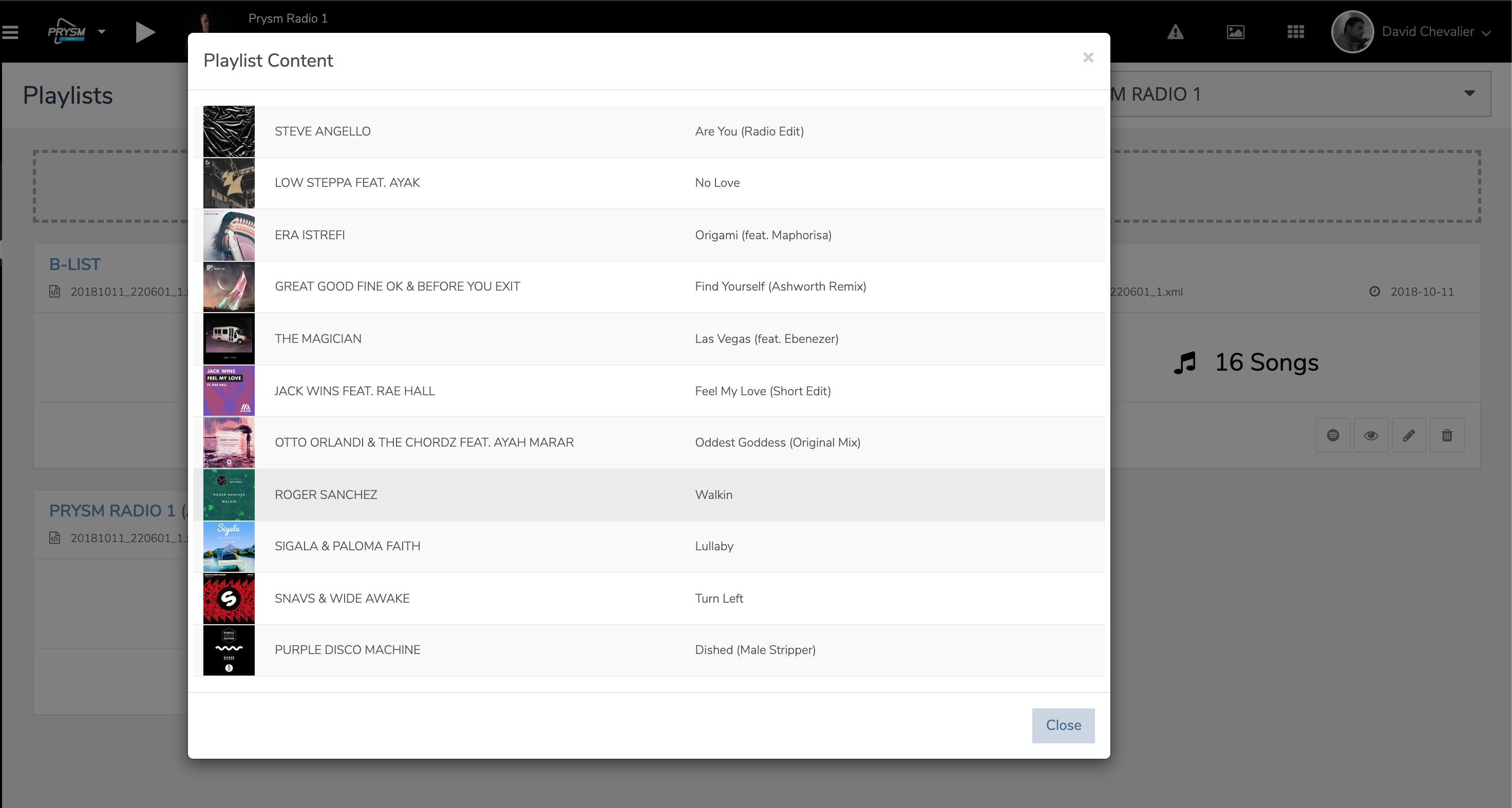The image size is (1512, 808).
Task: Select the LOW STEPPA FEAT. AYAK row
Action: (649, 183)
